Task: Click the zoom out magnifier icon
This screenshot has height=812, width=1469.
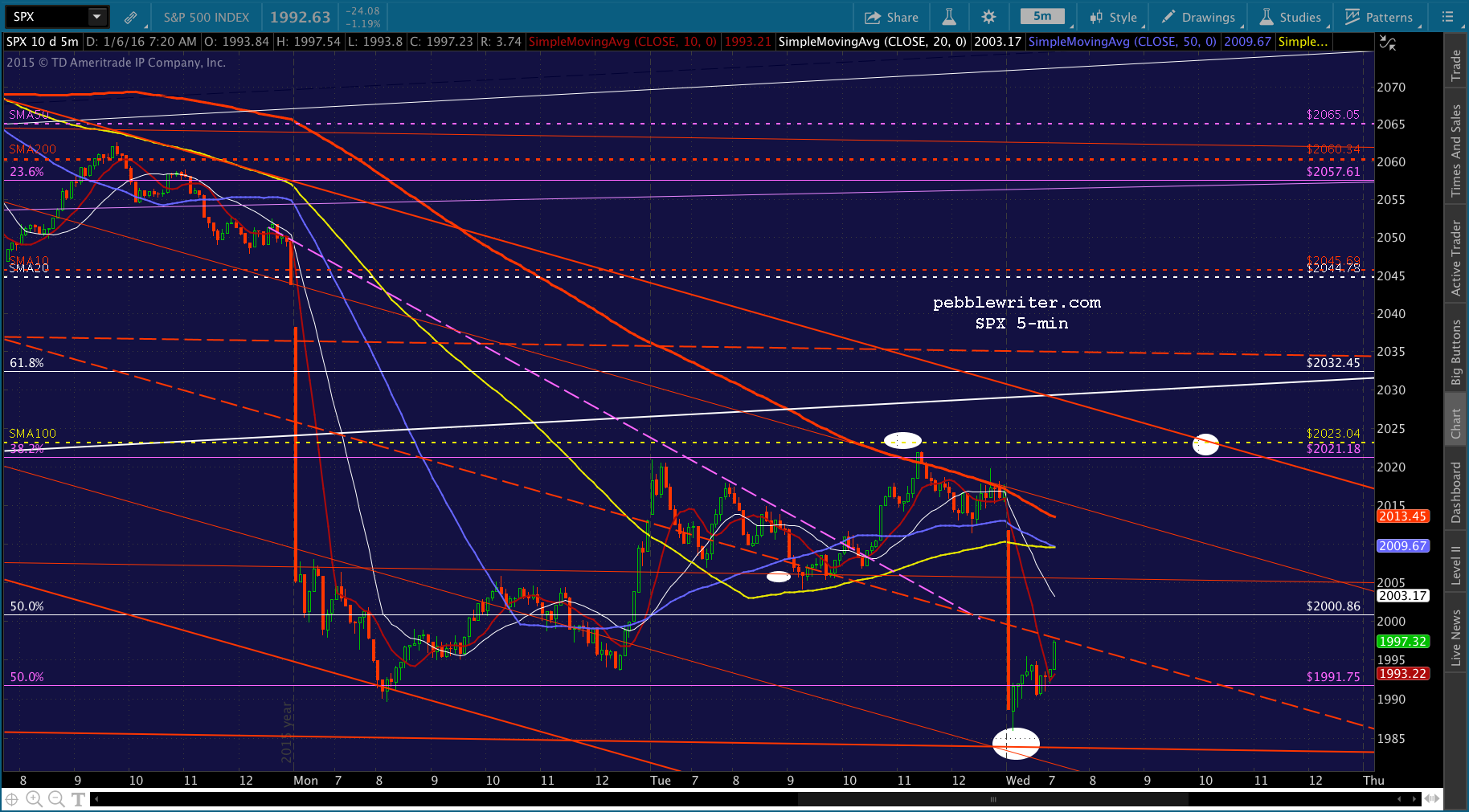Action: pos(55,799)
